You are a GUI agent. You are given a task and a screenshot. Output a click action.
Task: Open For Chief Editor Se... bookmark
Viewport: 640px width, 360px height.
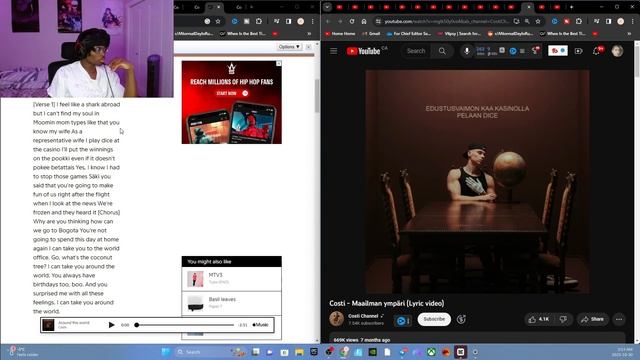(409, 33)
